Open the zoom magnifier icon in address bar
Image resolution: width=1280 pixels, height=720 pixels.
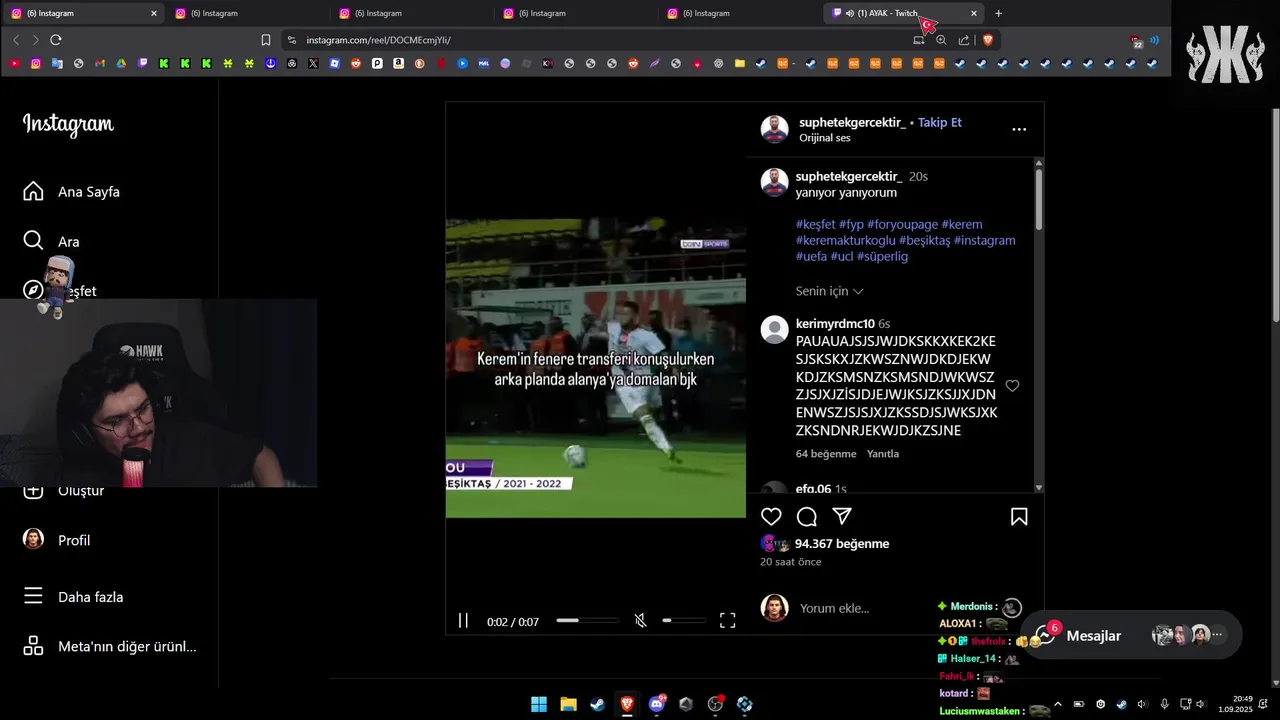click(x=941, y=40)
